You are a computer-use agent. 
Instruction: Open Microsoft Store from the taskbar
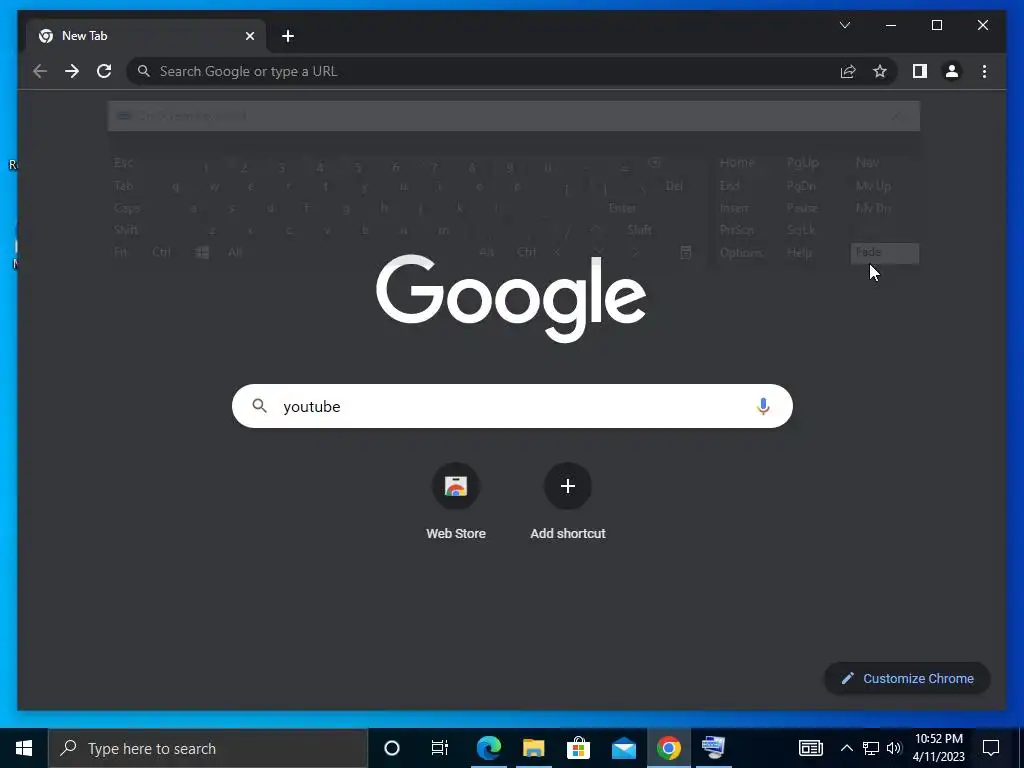[578, 748]
